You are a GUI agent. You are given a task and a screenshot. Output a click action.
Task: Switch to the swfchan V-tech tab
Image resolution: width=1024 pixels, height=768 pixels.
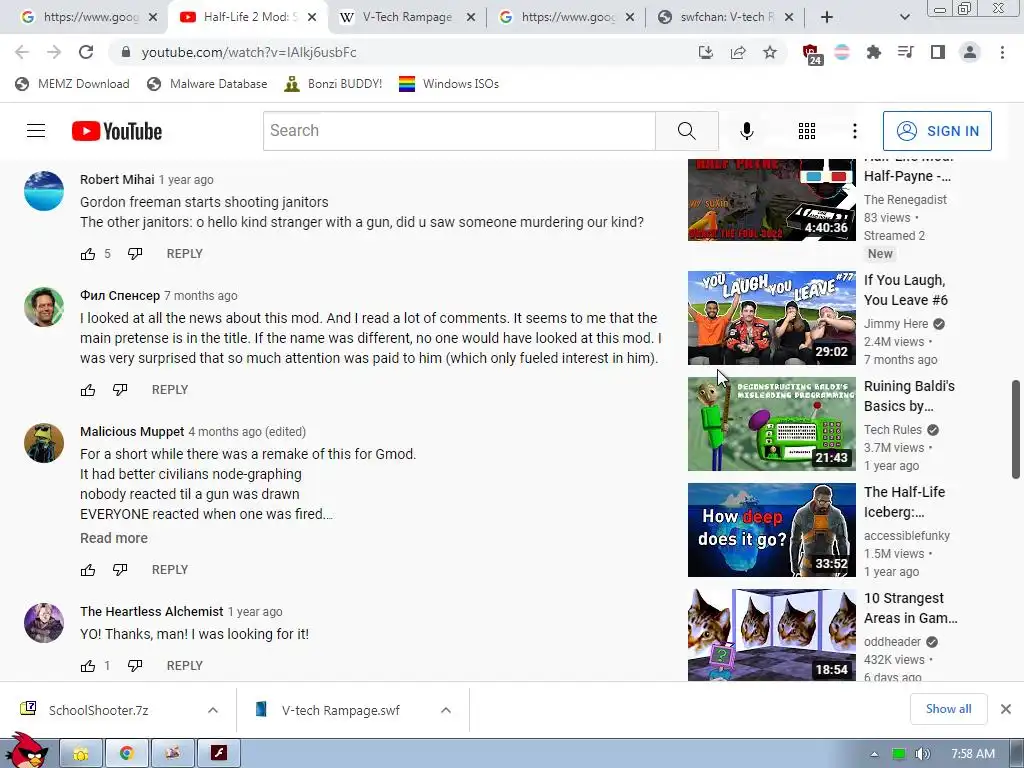tap(726, 17)
